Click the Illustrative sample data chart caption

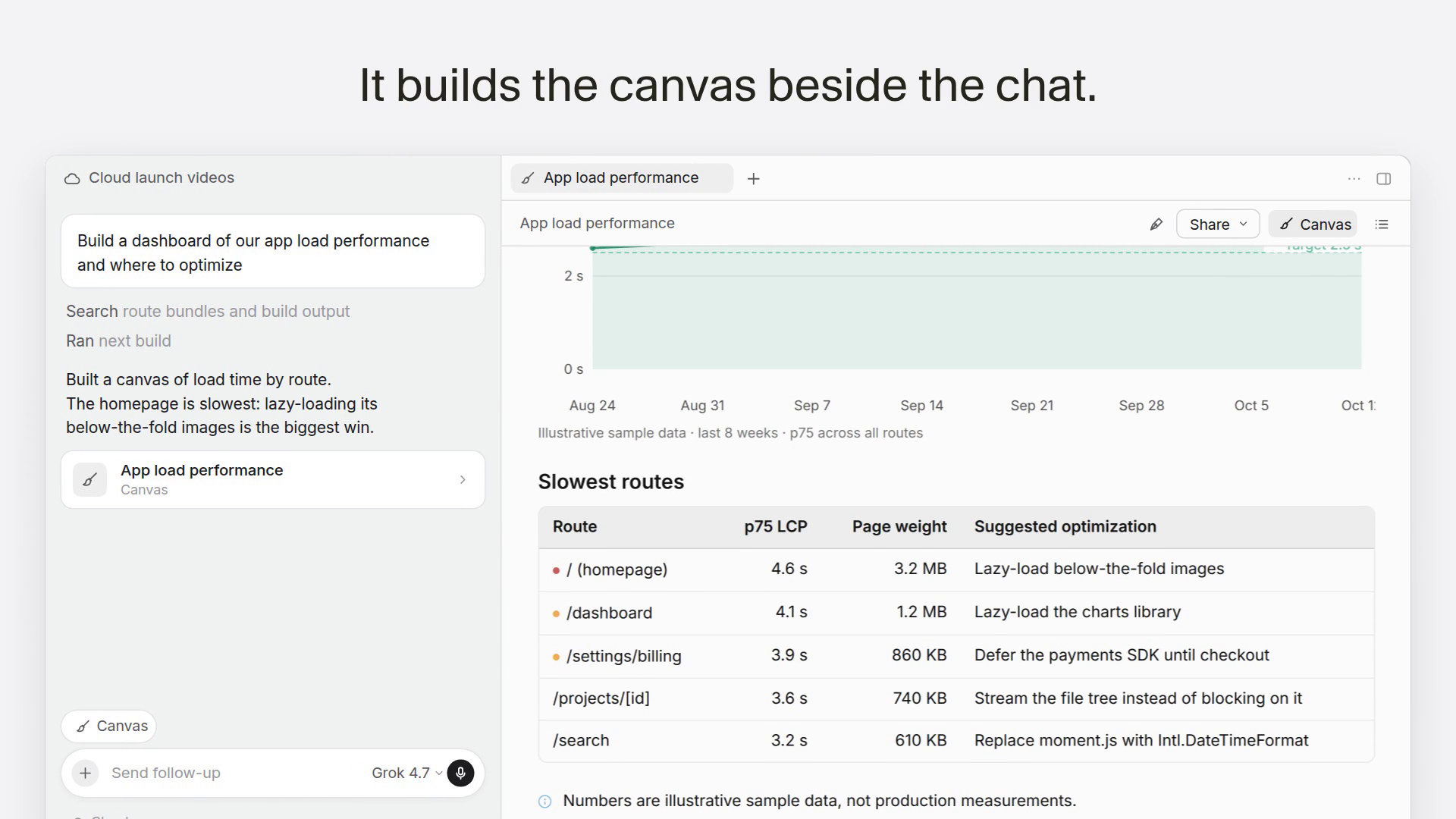730,434
